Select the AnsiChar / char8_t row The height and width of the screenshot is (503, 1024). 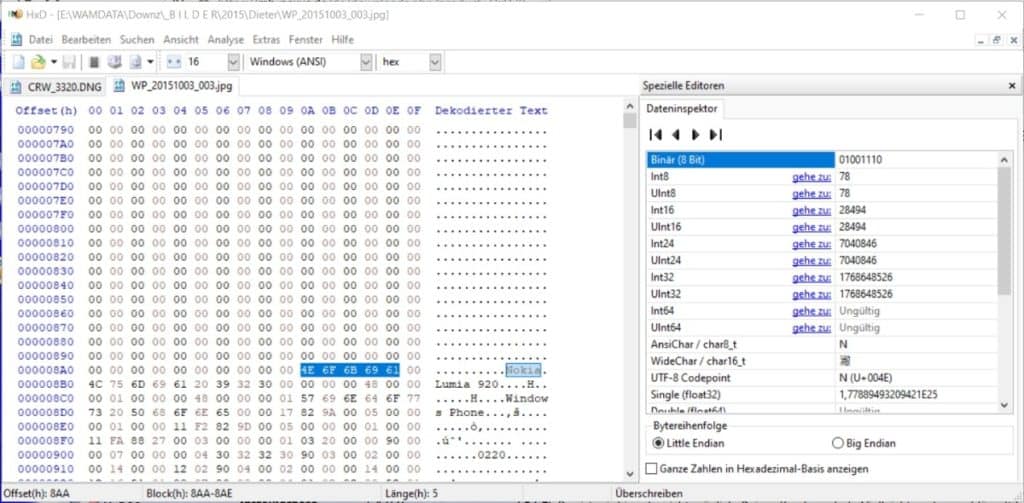[822, 344]
